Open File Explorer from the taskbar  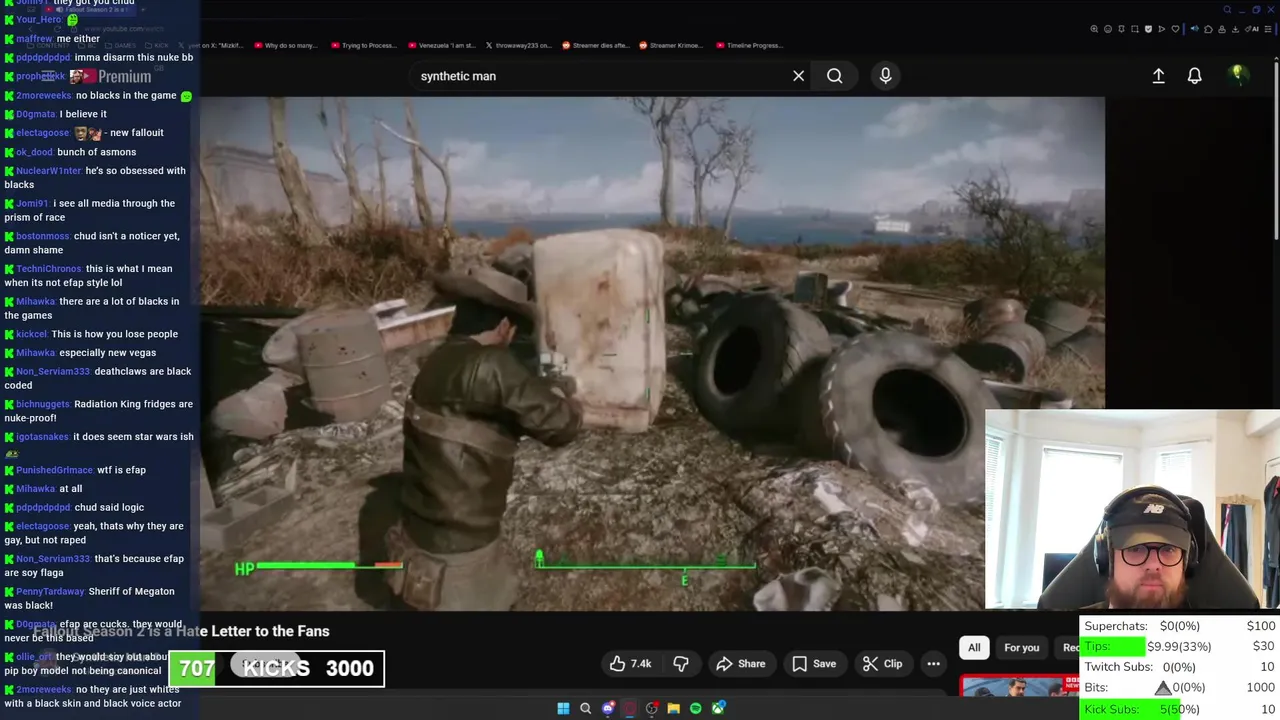click(x=674, y=708)
